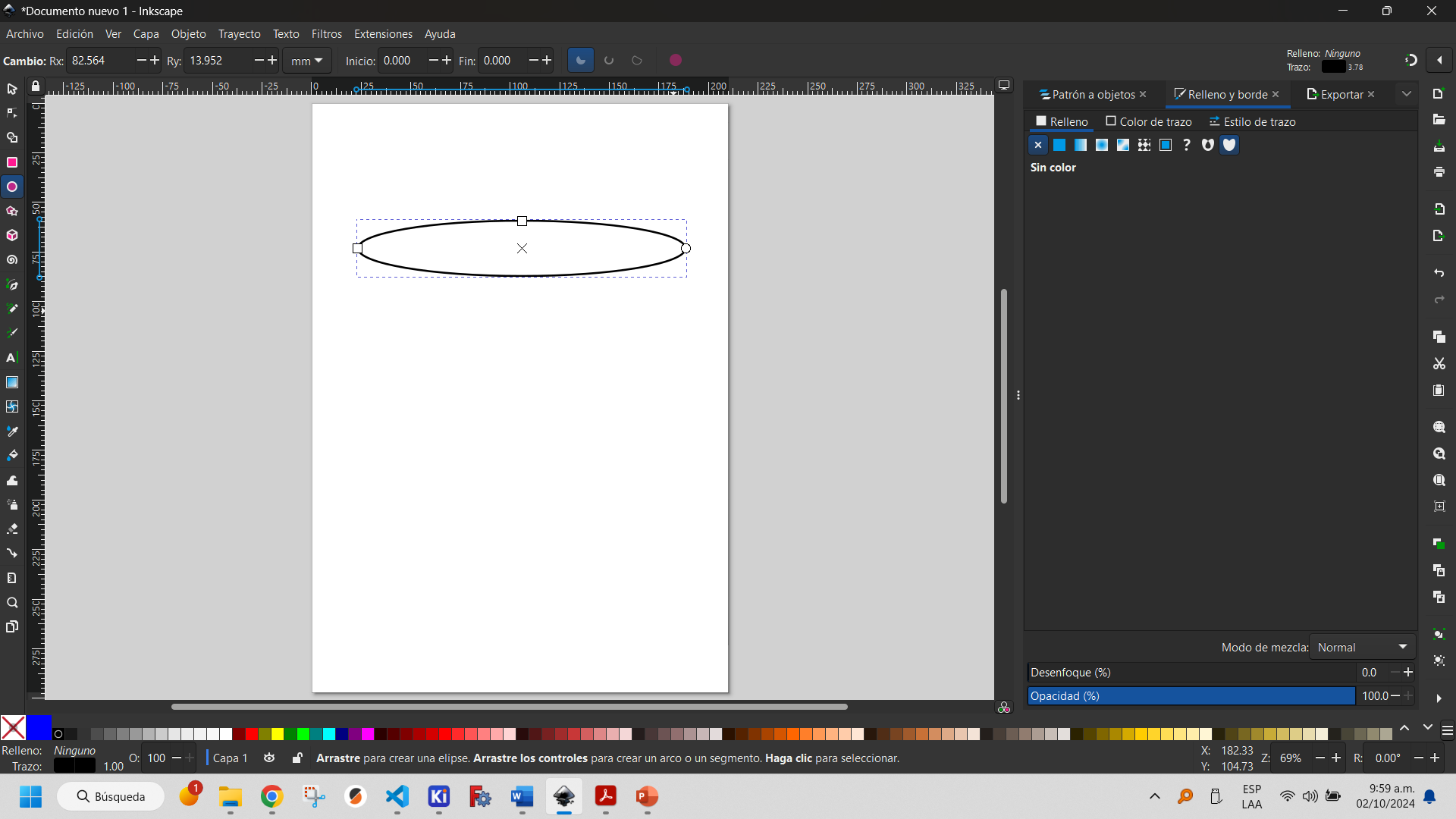Select the Text tool
This screenshot has height=819, width=1456.
tap(12, 357)
